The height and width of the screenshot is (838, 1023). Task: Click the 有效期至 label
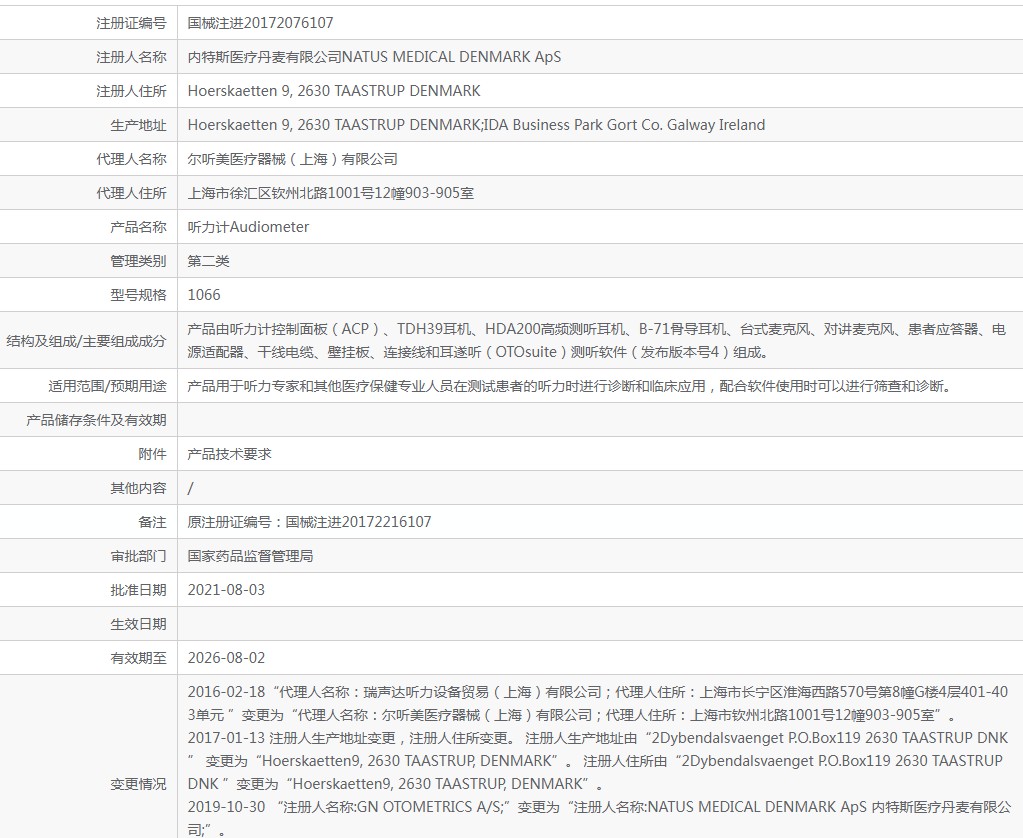point(138,657)
